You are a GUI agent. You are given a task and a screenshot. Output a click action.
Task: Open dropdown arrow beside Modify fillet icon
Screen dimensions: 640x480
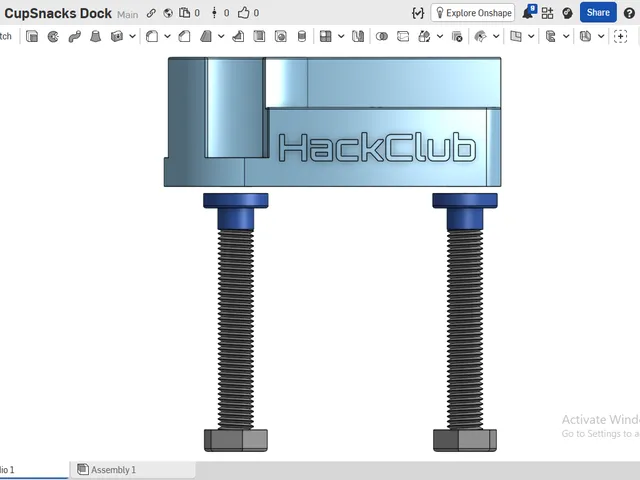pyautogui.click(x=496, y=36)
